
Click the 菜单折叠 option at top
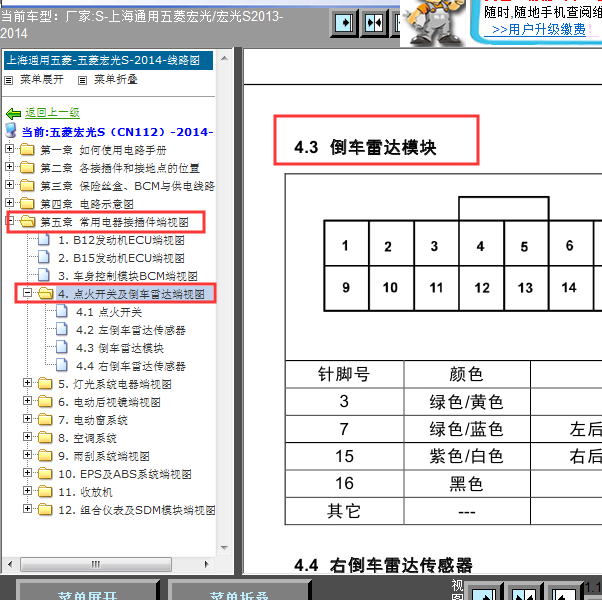116,79
